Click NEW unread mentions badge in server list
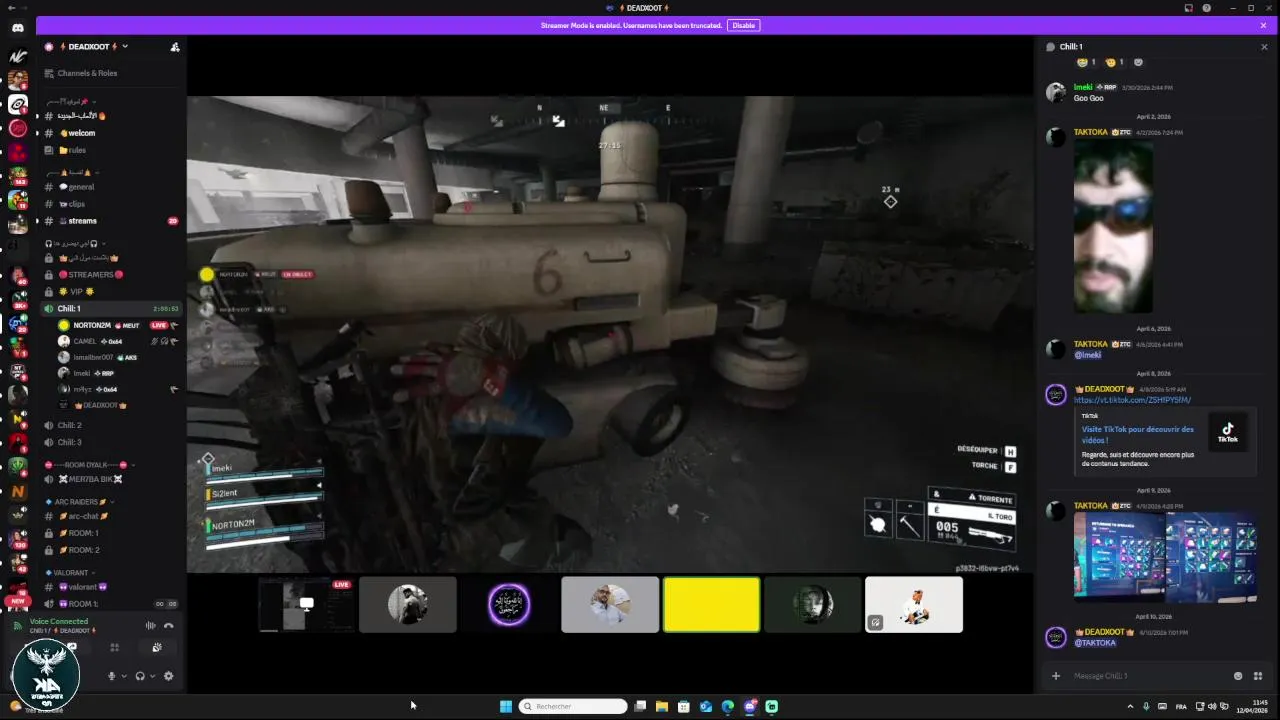Viewport: 1280px width, 720px height. coord(17,602)
